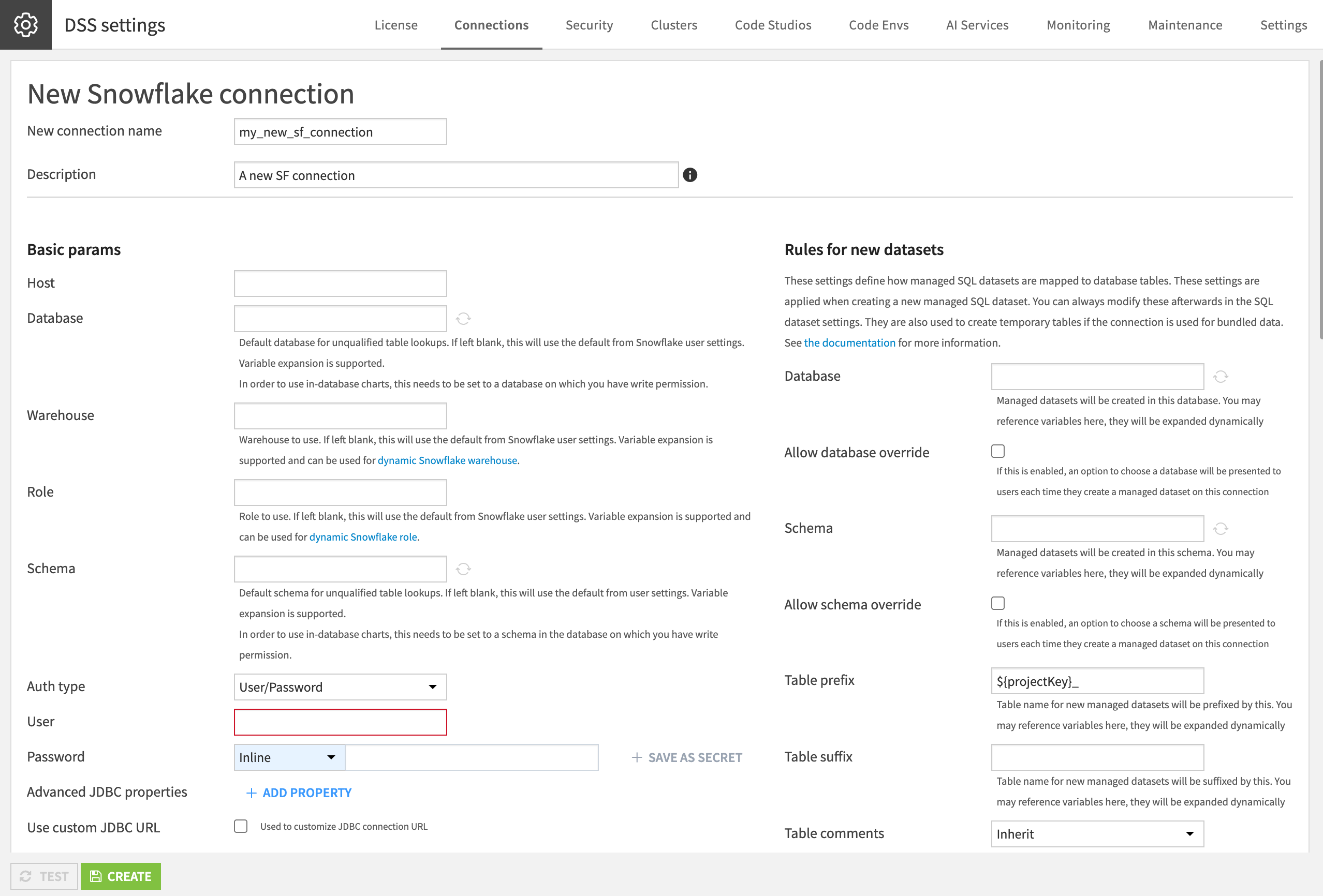Open the Maintenance tab
The image size is (1323, 896).
(1185, 25)
